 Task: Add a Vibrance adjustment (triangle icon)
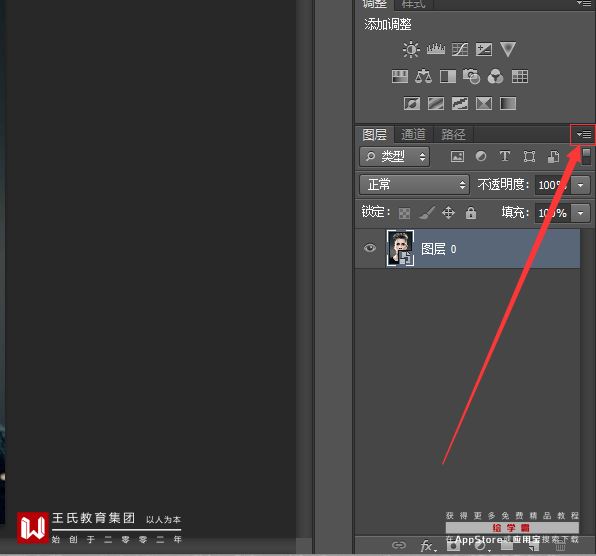(x=508, y=49)
